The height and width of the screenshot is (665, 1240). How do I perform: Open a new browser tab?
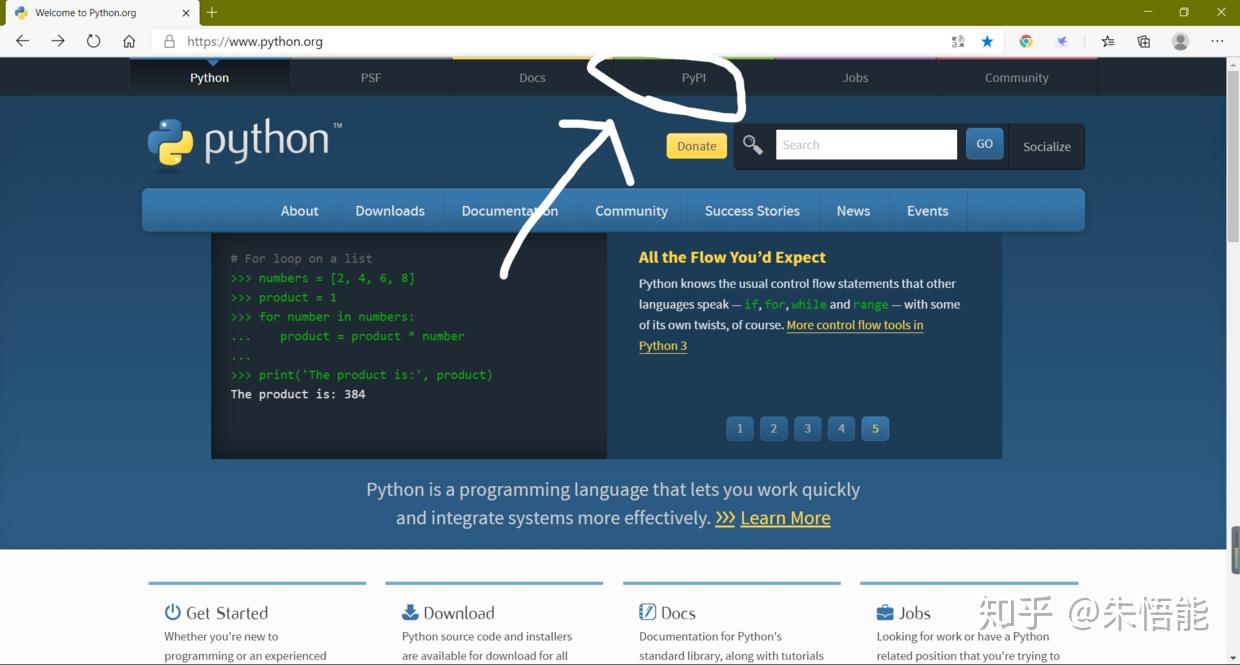click(212, 13)
